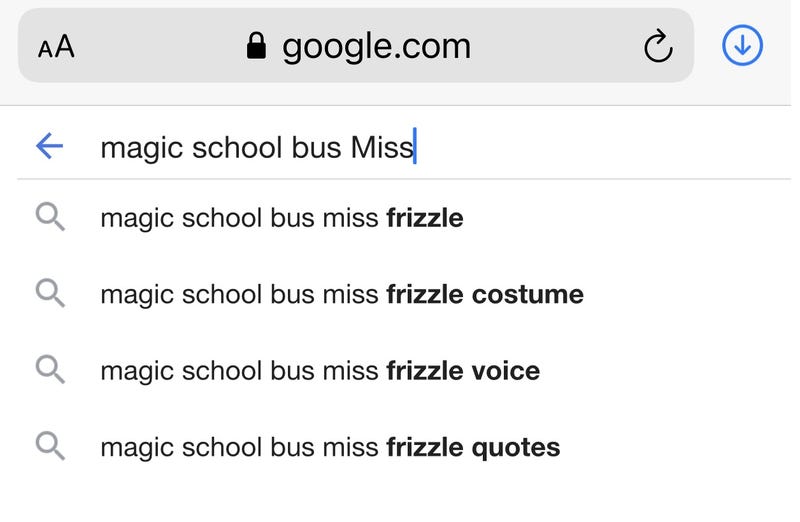The height and width of the screenshot is (522, 800).
Task: Go back using the blue left arrow
Action: coord(49,147)
